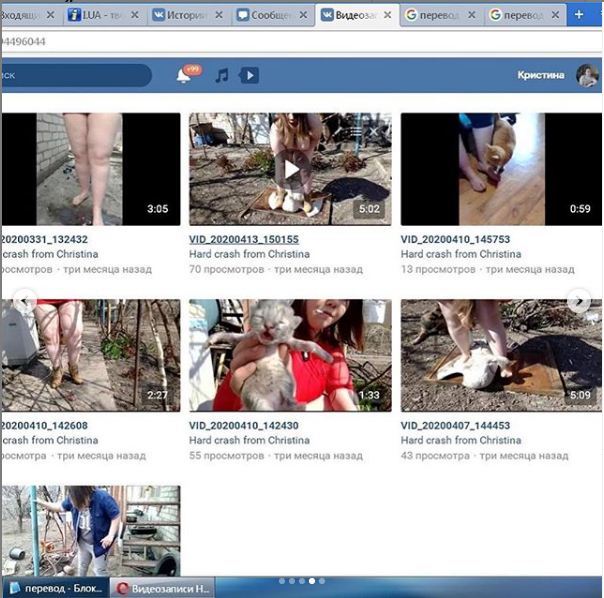Click the plus icon to open new tab
This screenshot has height=598, width=604.
click(x=580, y=15)
